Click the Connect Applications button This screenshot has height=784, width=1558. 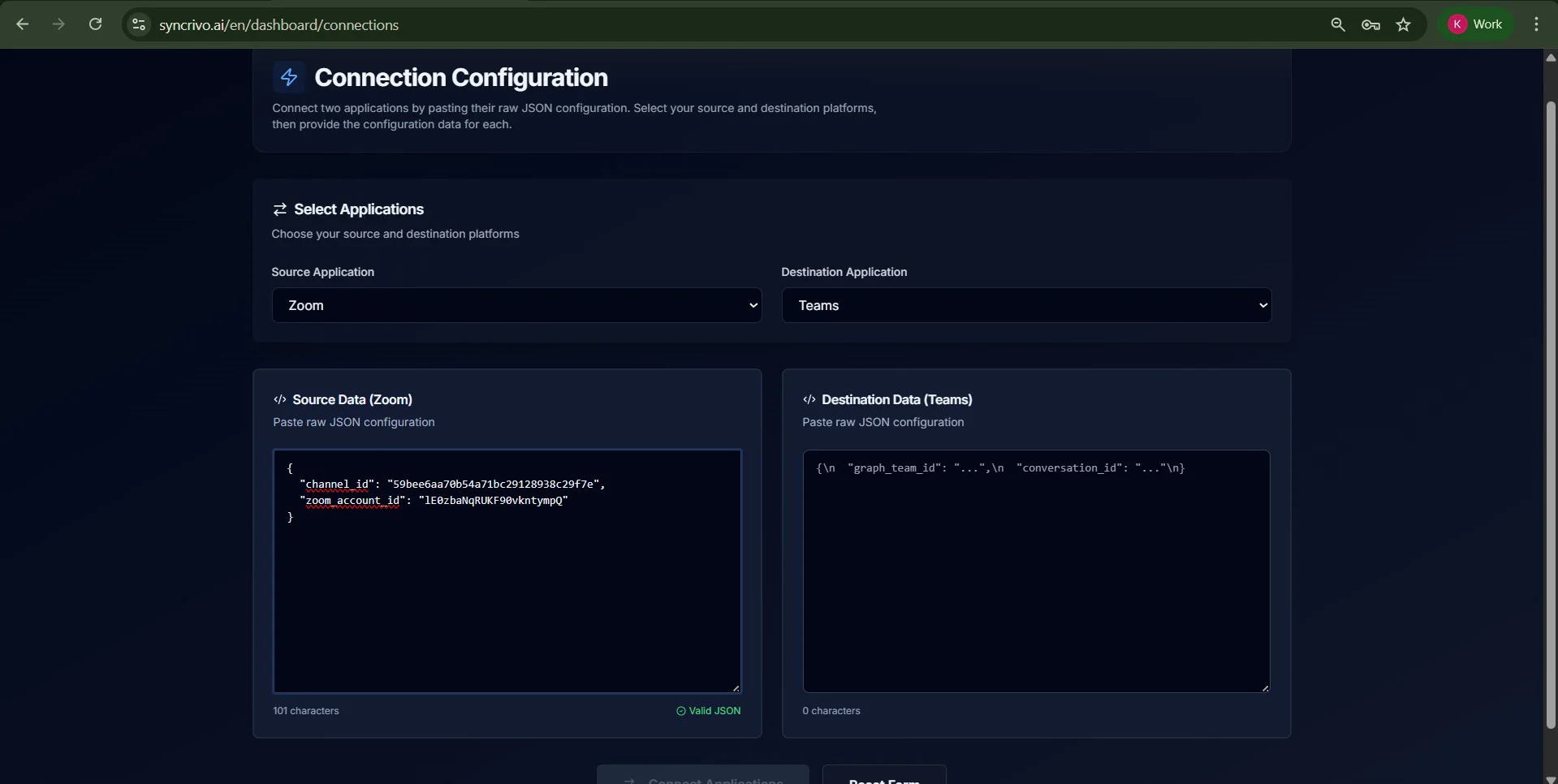point(703,775)
